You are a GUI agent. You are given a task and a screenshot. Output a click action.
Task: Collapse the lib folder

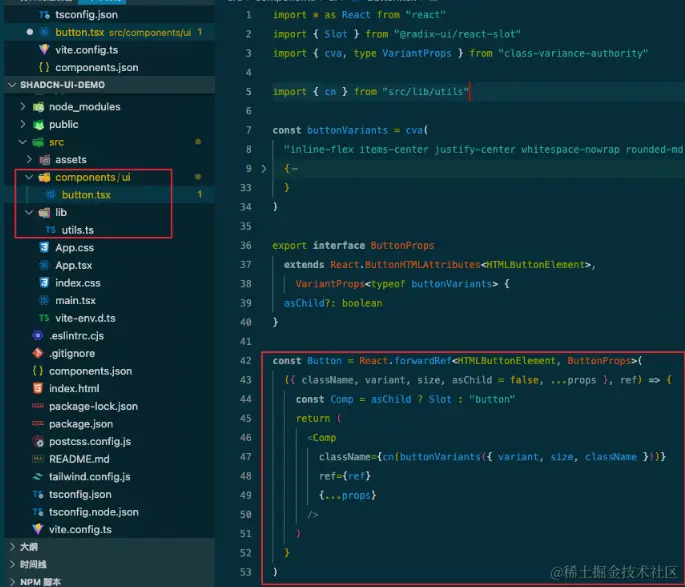tap(29, 212)
